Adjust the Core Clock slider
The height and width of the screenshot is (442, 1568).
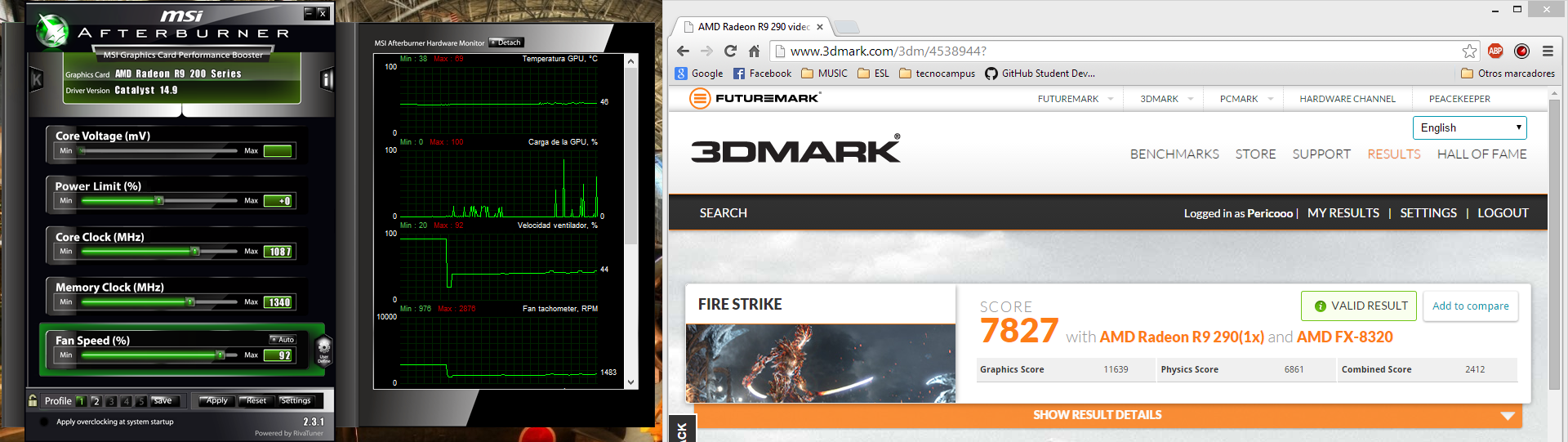(195, 251)
